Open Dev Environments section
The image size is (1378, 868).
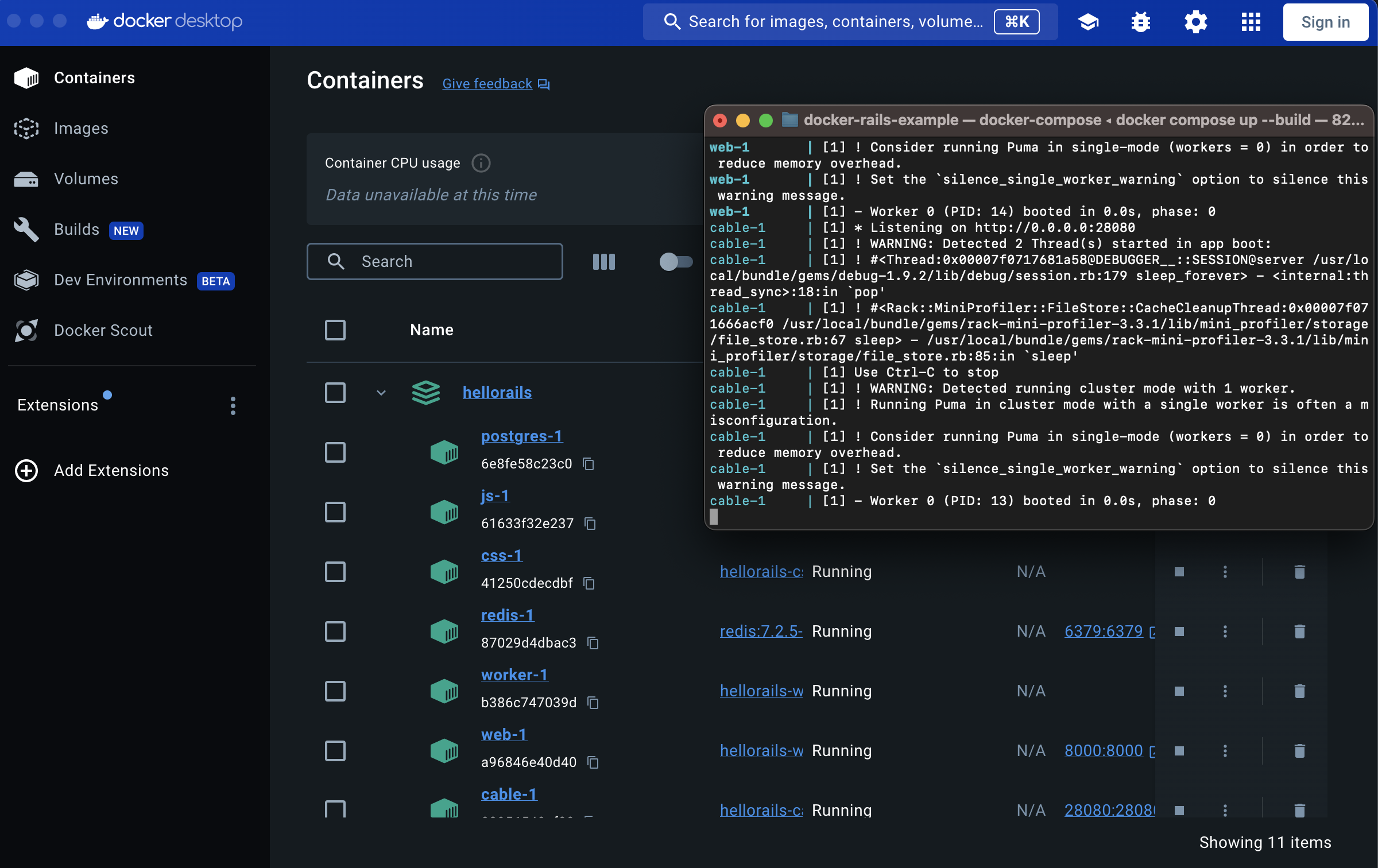121,280
